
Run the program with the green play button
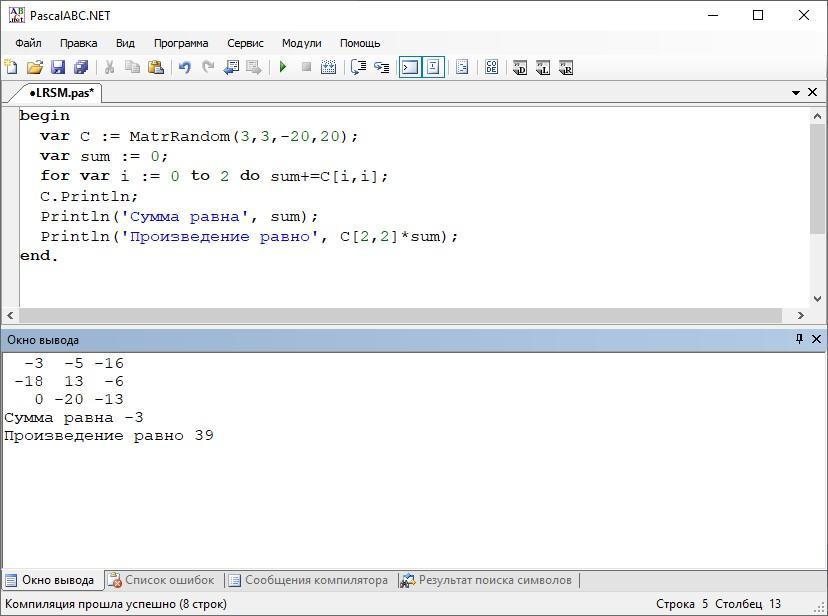click(283, 68)
